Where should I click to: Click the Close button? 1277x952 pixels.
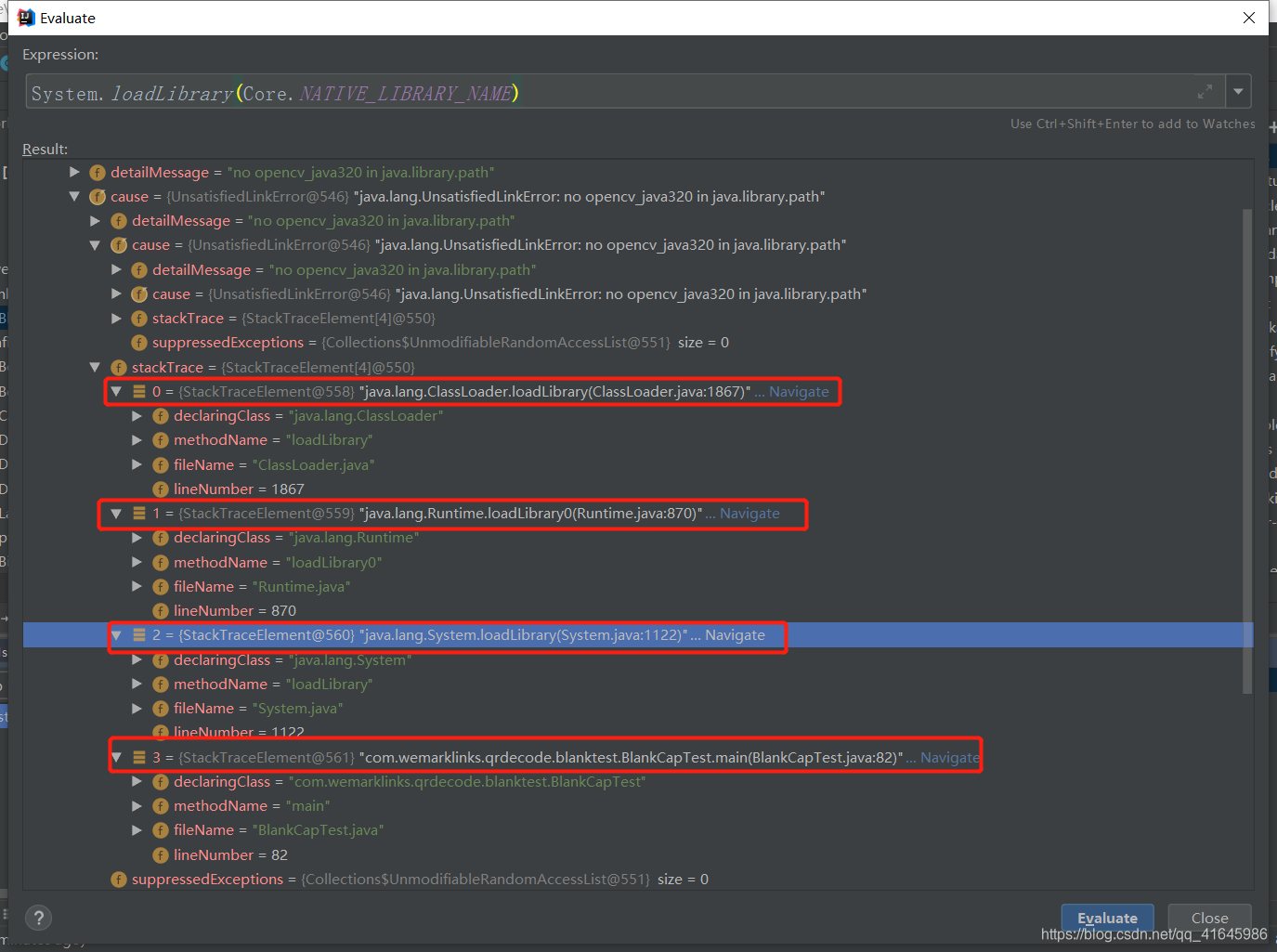1209,917
